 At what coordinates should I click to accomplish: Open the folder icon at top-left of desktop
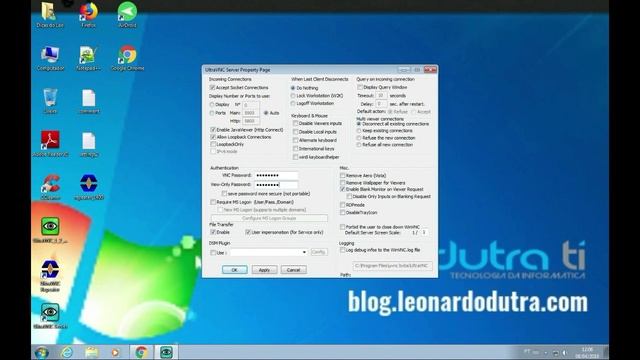pos(50,14)
